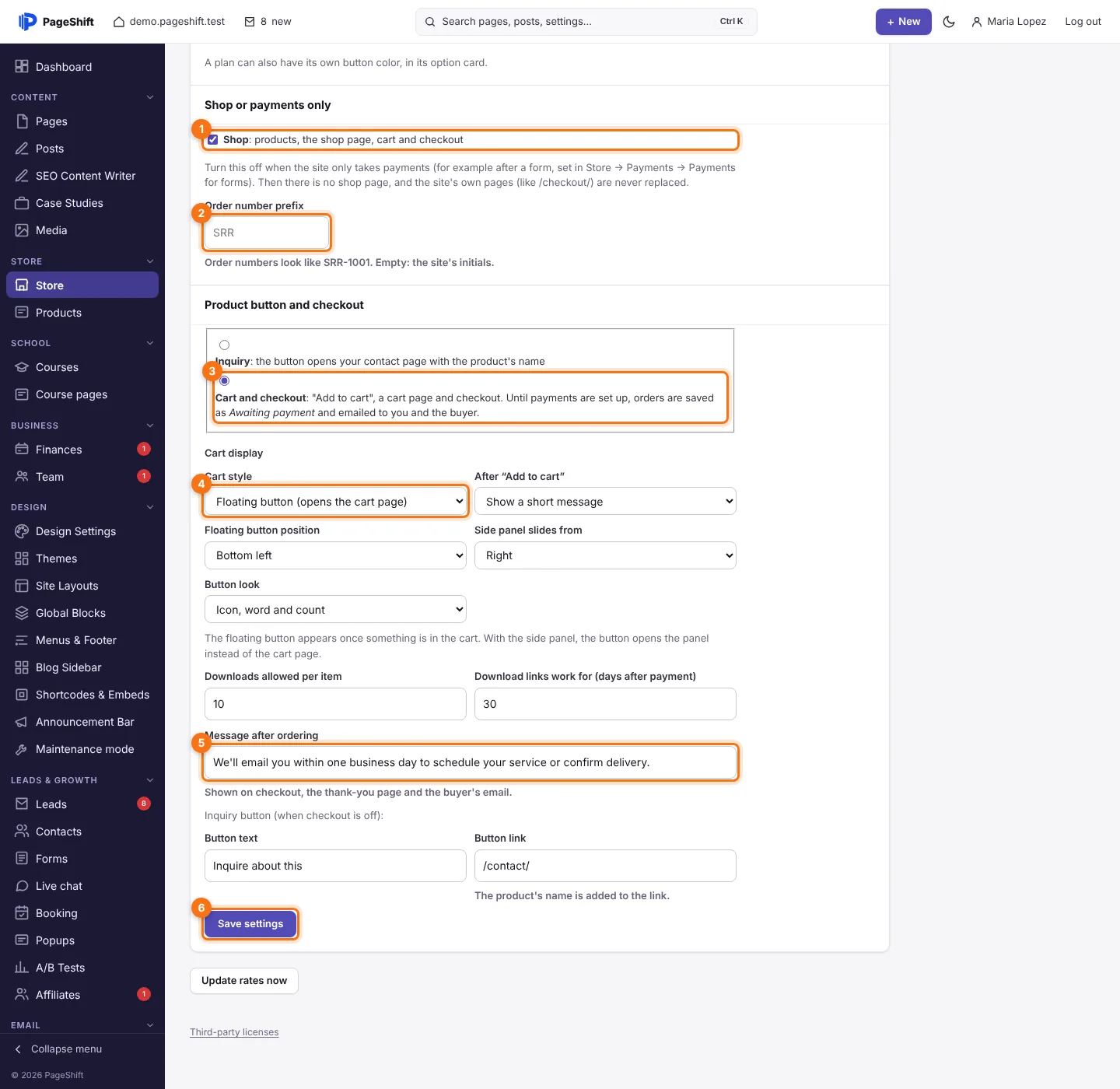This screenshot has height=1089, width=1120.
Task: Click the PageShift logo icon
Action: click(27, 22)
